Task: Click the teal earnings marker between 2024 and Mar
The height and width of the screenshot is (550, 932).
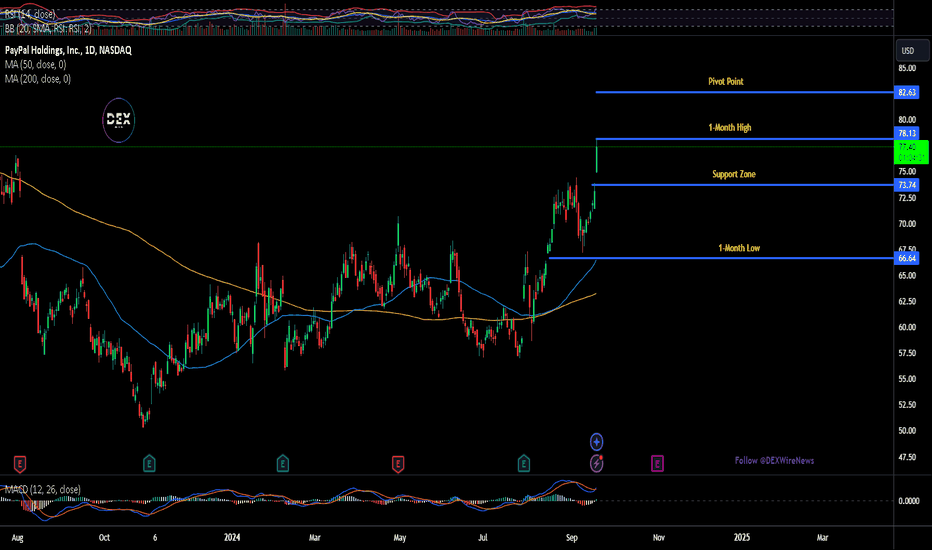Action: [283, 464]
